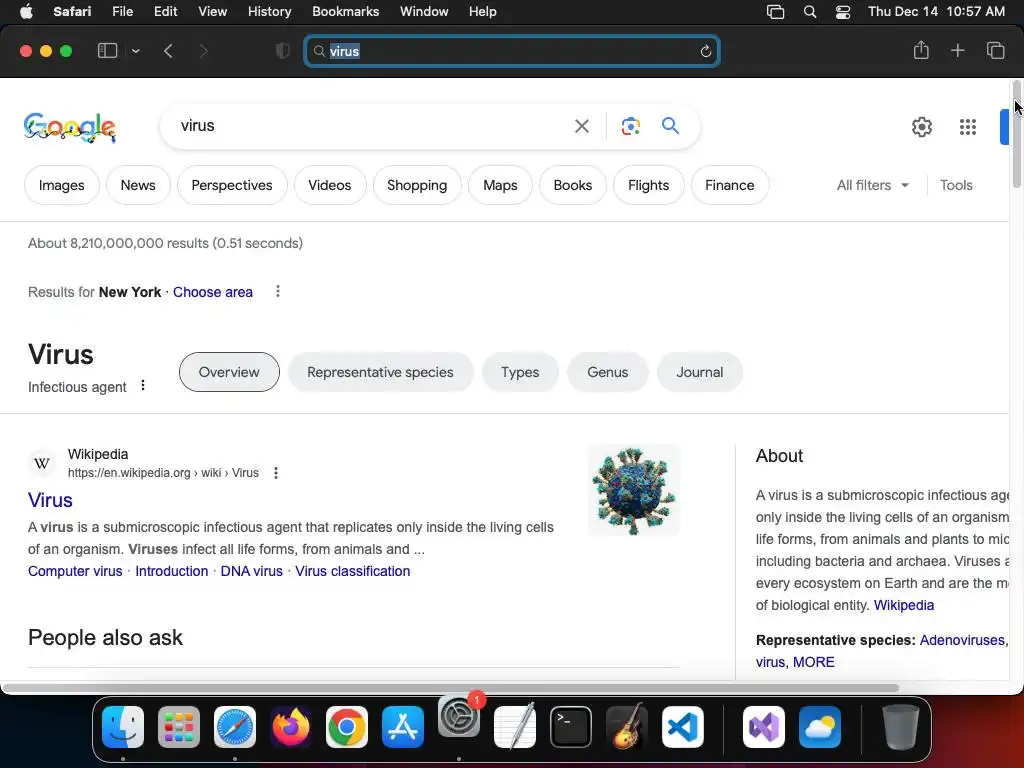Open Control Center in menu bar
The height and width of the screenshot is (768, 1024).
(x=842, y=12)
